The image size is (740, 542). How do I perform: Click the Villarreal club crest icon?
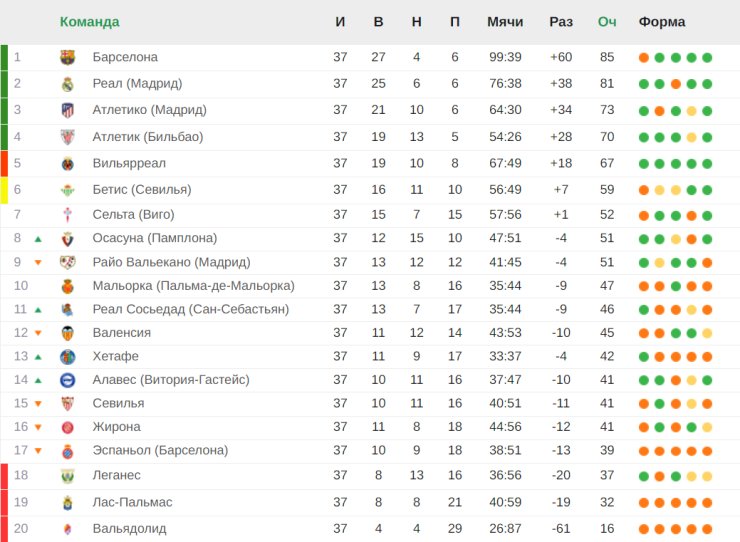[68, 163]
